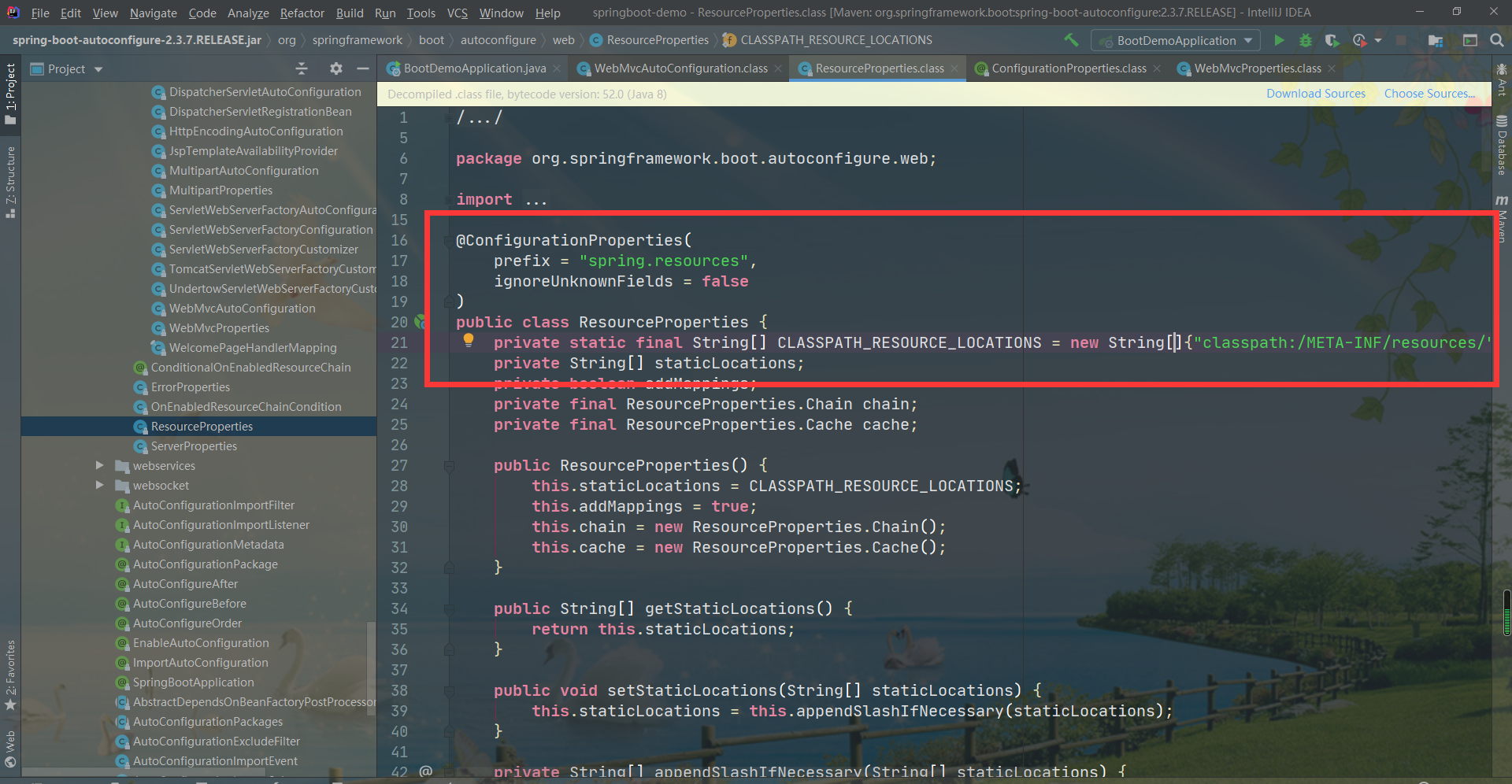Click 'autoconfigure' breadcrumb in navigation bar
The width and height of the screenshot is (1512, 784).
point(498,40)
